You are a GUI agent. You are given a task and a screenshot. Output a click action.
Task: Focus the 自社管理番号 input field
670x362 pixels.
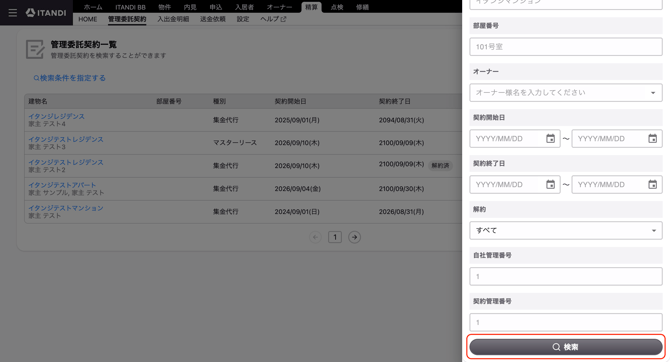(x=566, y=277)
